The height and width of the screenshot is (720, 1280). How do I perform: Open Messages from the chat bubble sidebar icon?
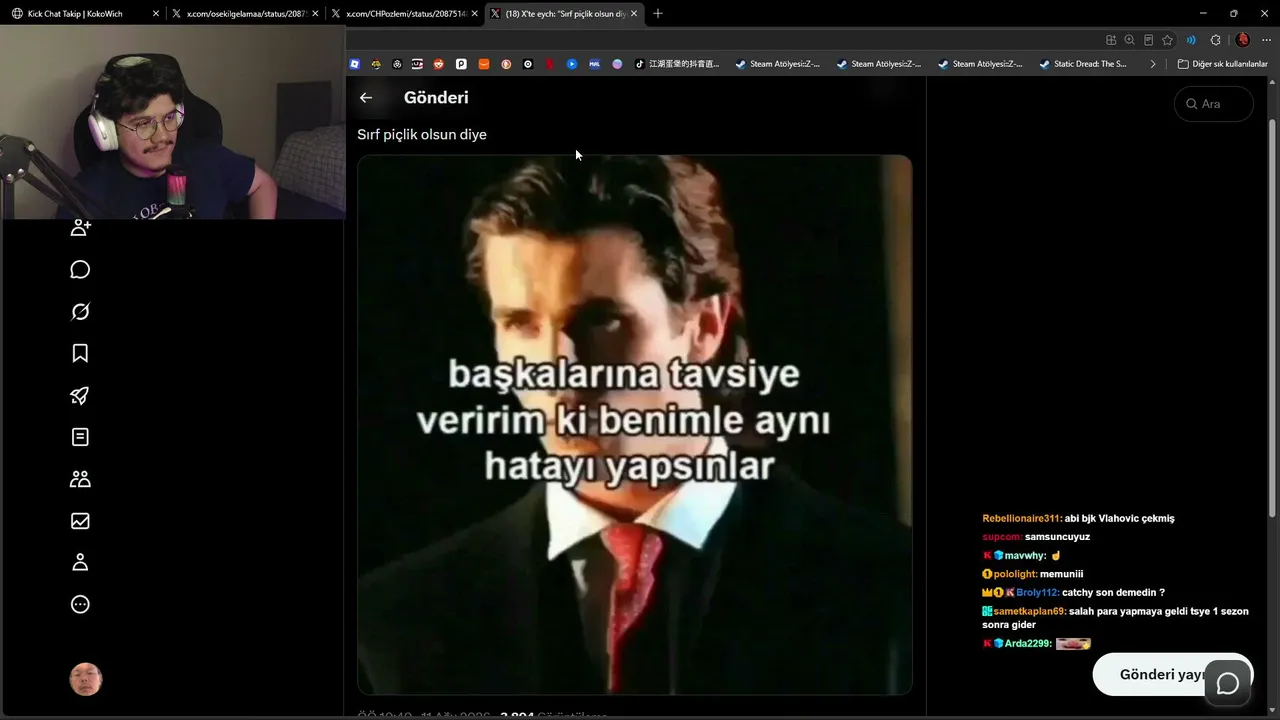(x=81, y=270)
